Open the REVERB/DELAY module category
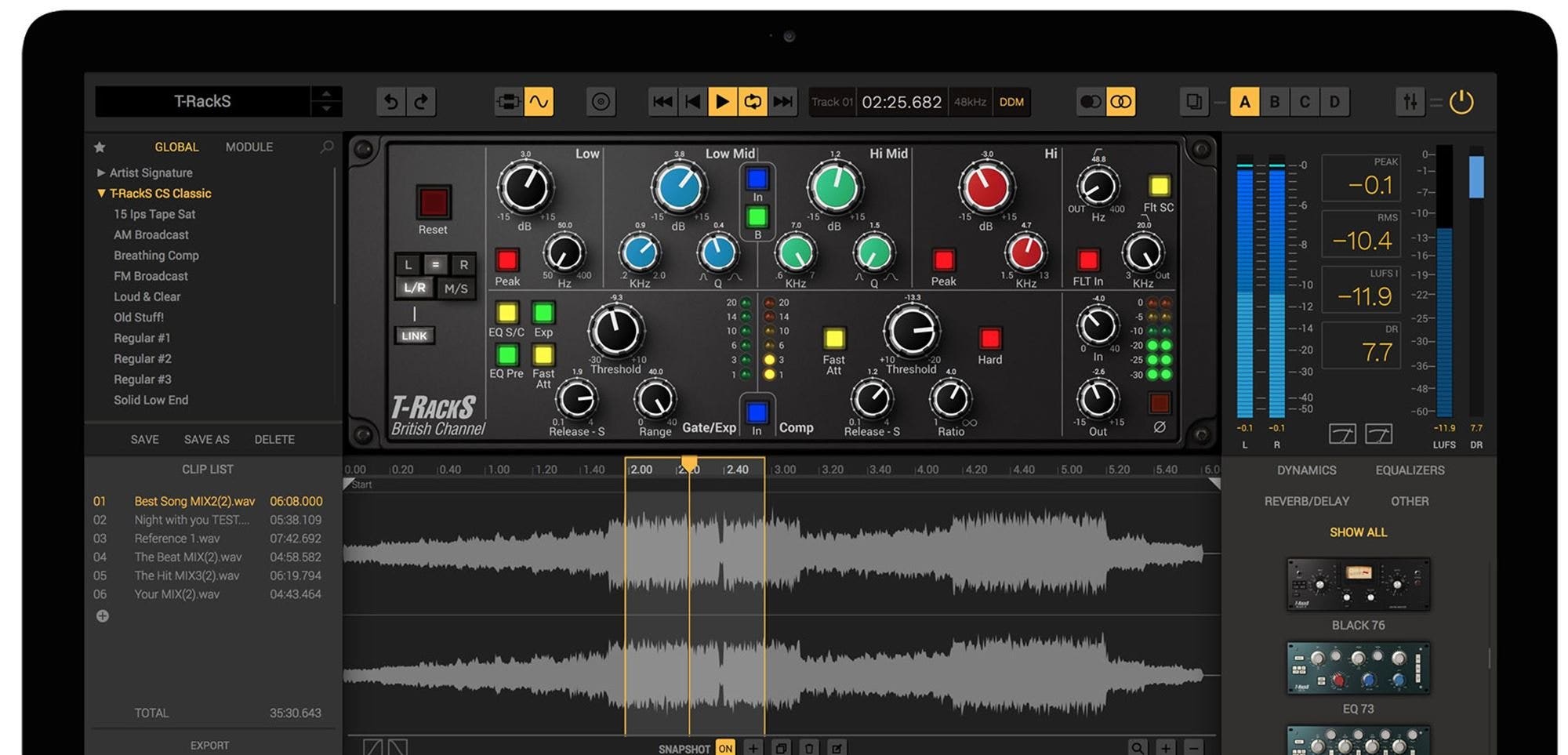 point(1307,501)
